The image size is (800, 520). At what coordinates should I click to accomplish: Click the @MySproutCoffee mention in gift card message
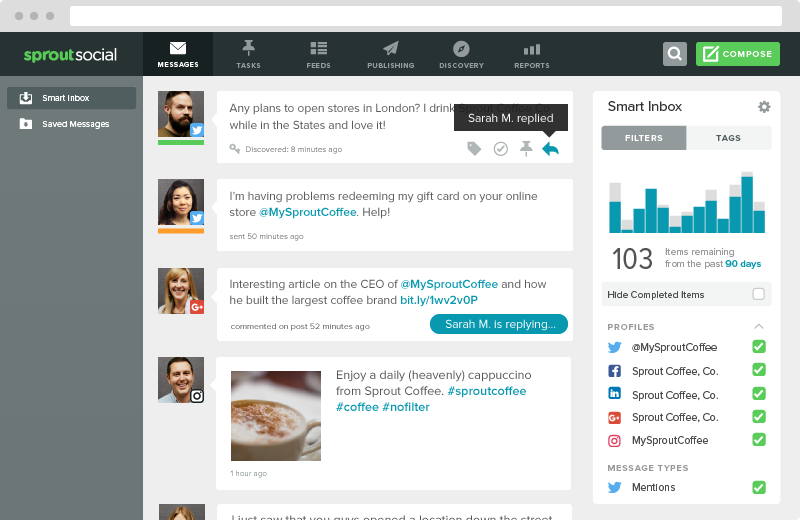point(308,212)
